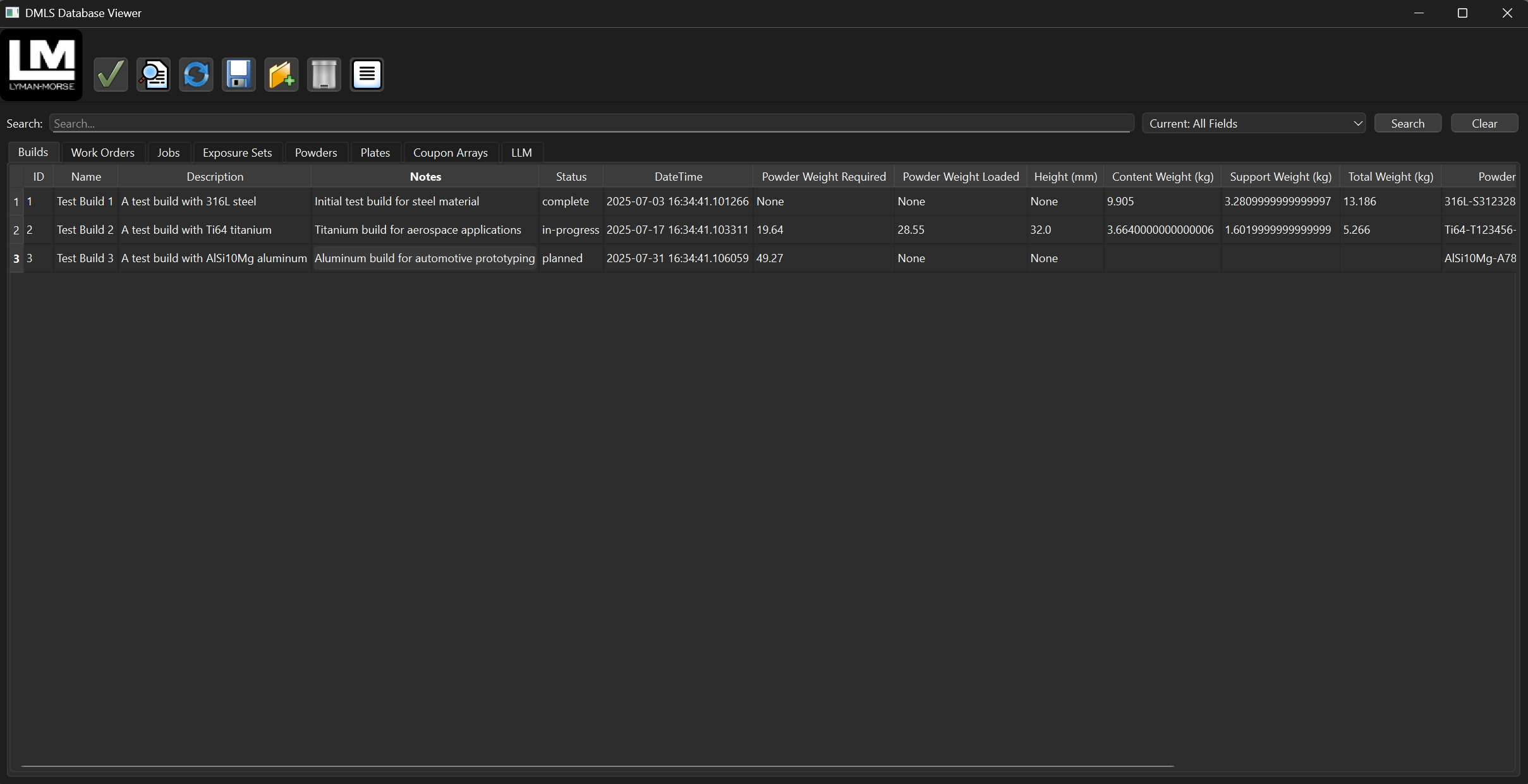This screenshot has height=784, width=1528.
Task: Select the Test Build 2 row
Action: click(85, 229)
